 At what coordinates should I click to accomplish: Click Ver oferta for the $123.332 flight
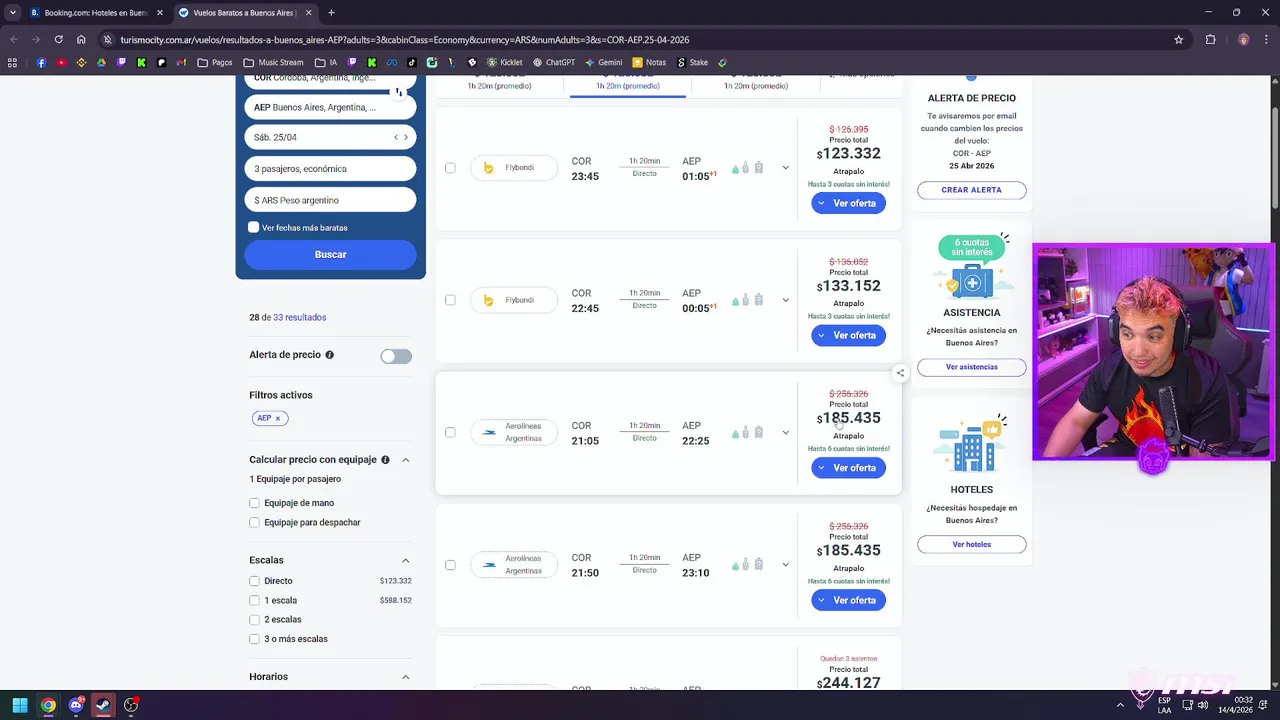tap(848, 203)
